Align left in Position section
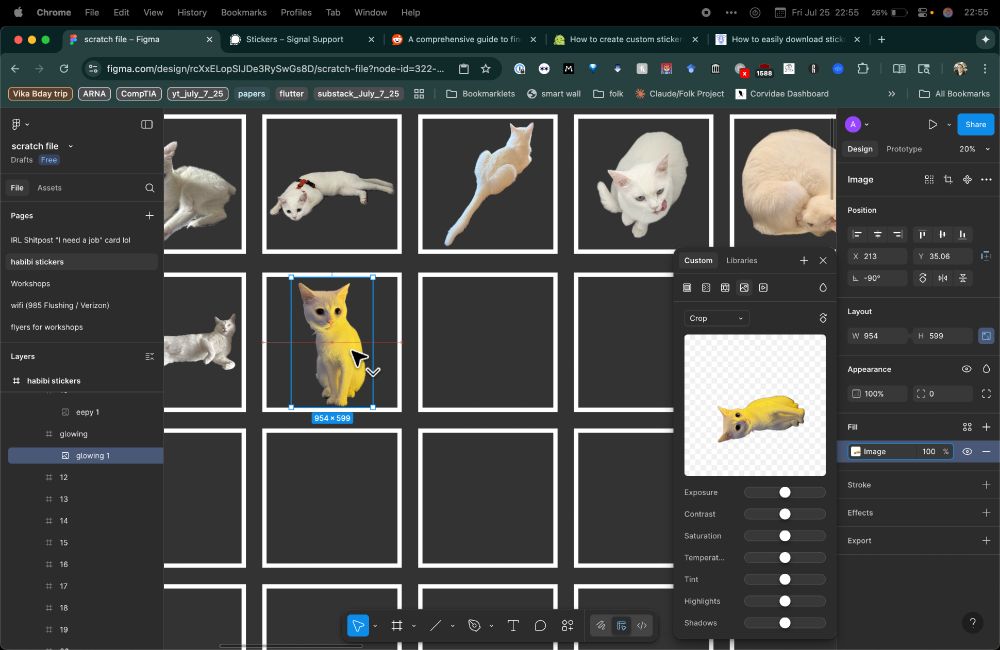The image size is (1000, 650). [x=857, y=235]
